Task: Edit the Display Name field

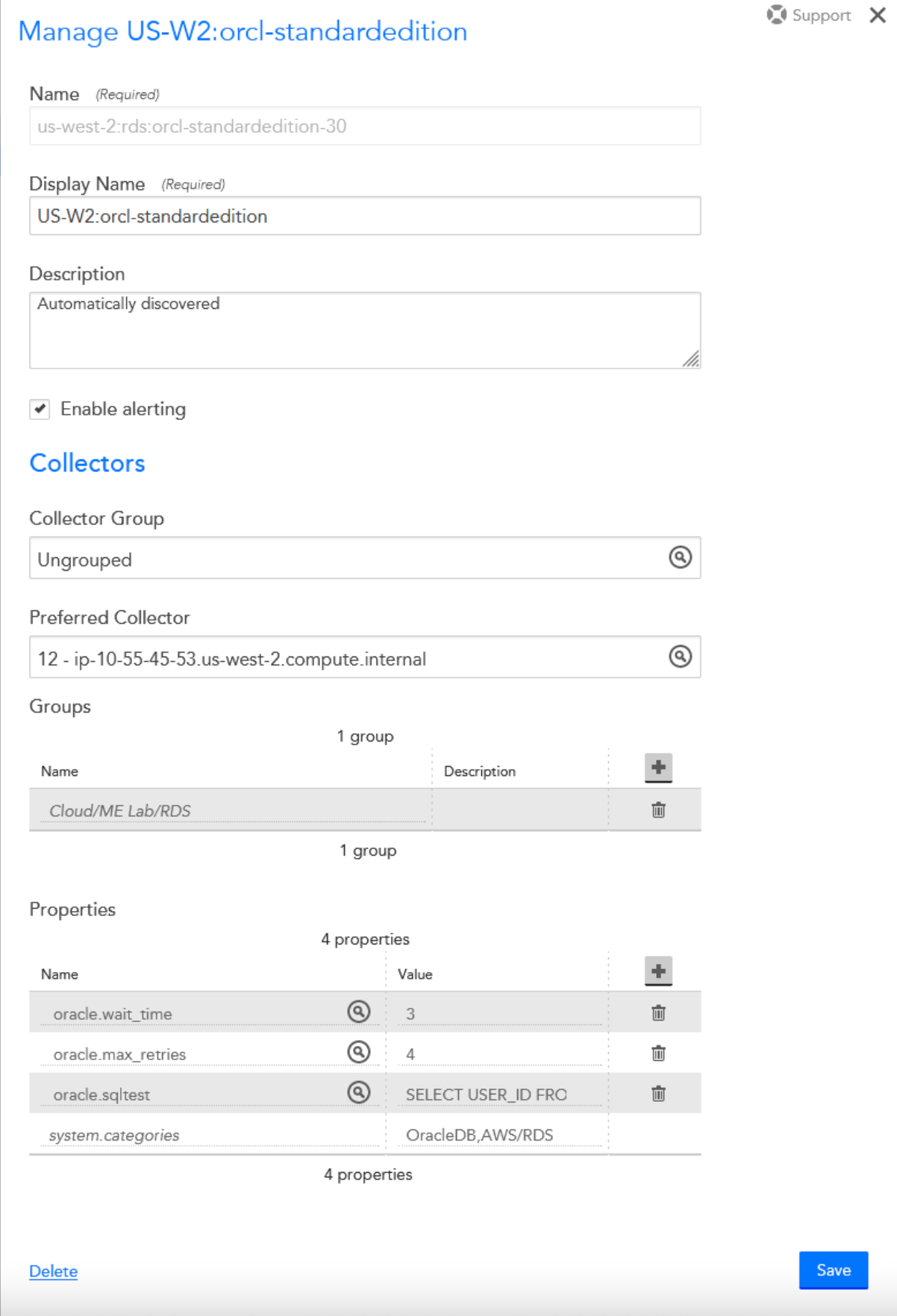Action: point(364,216)
